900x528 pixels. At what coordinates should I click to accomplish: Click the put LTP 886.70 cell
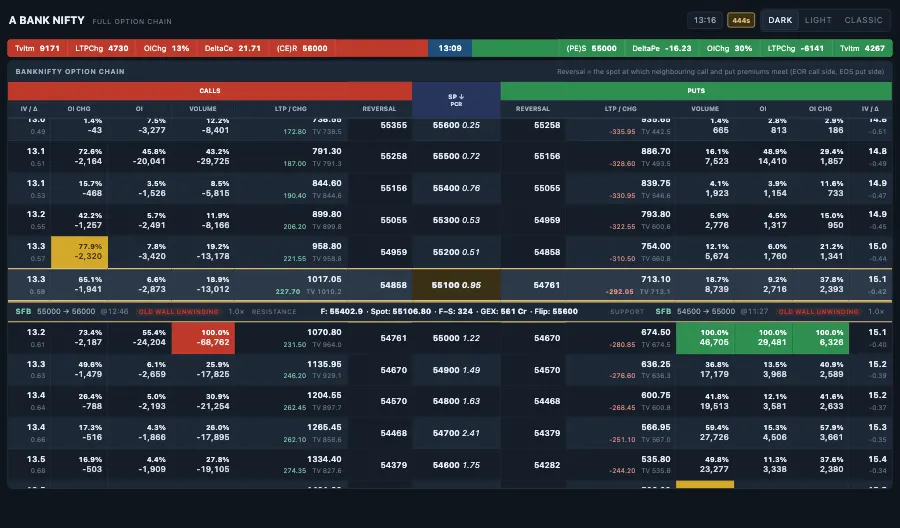coord(620,157)
